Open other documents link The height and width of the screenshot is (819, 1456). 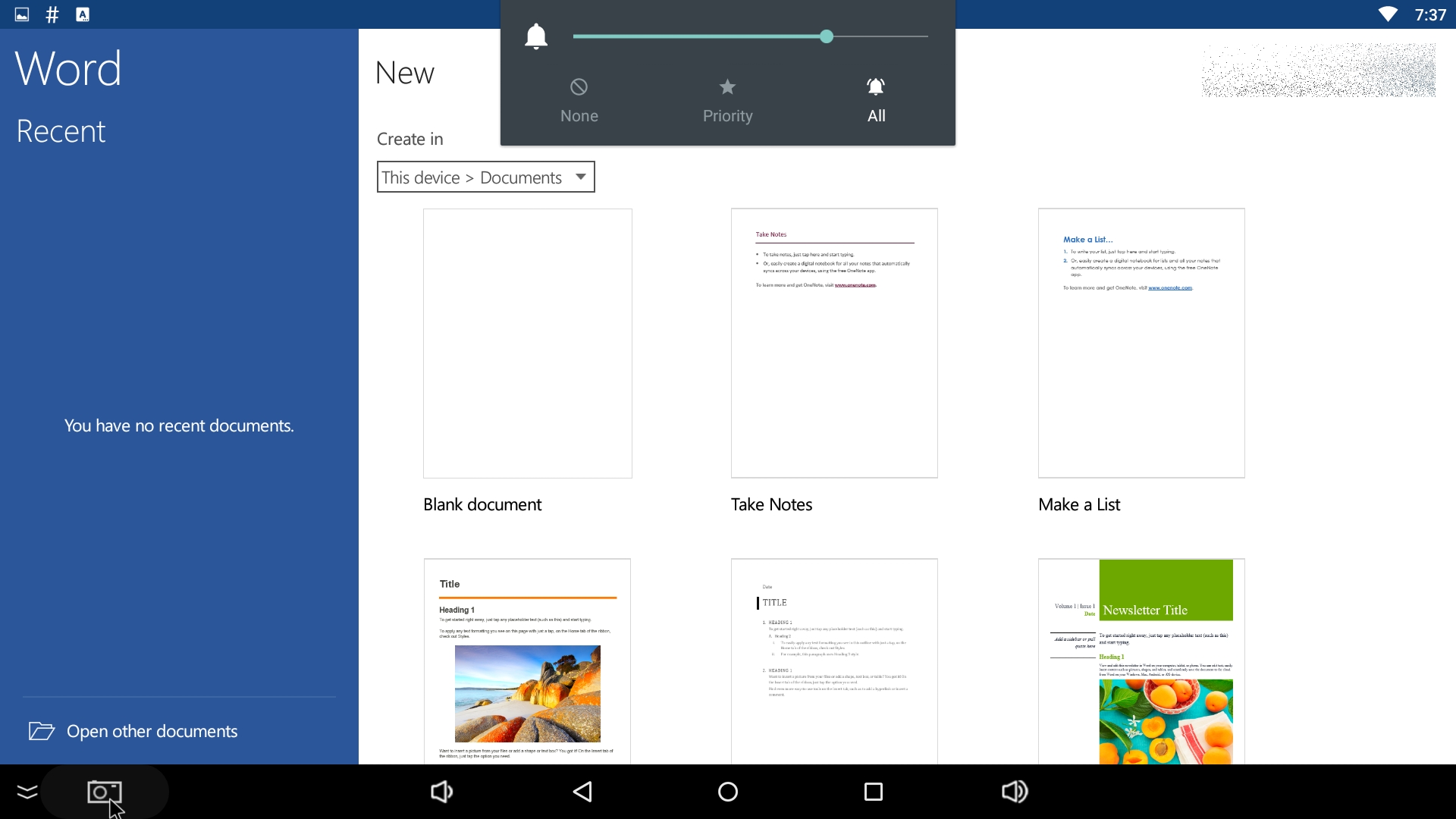(x=152, y=731)
